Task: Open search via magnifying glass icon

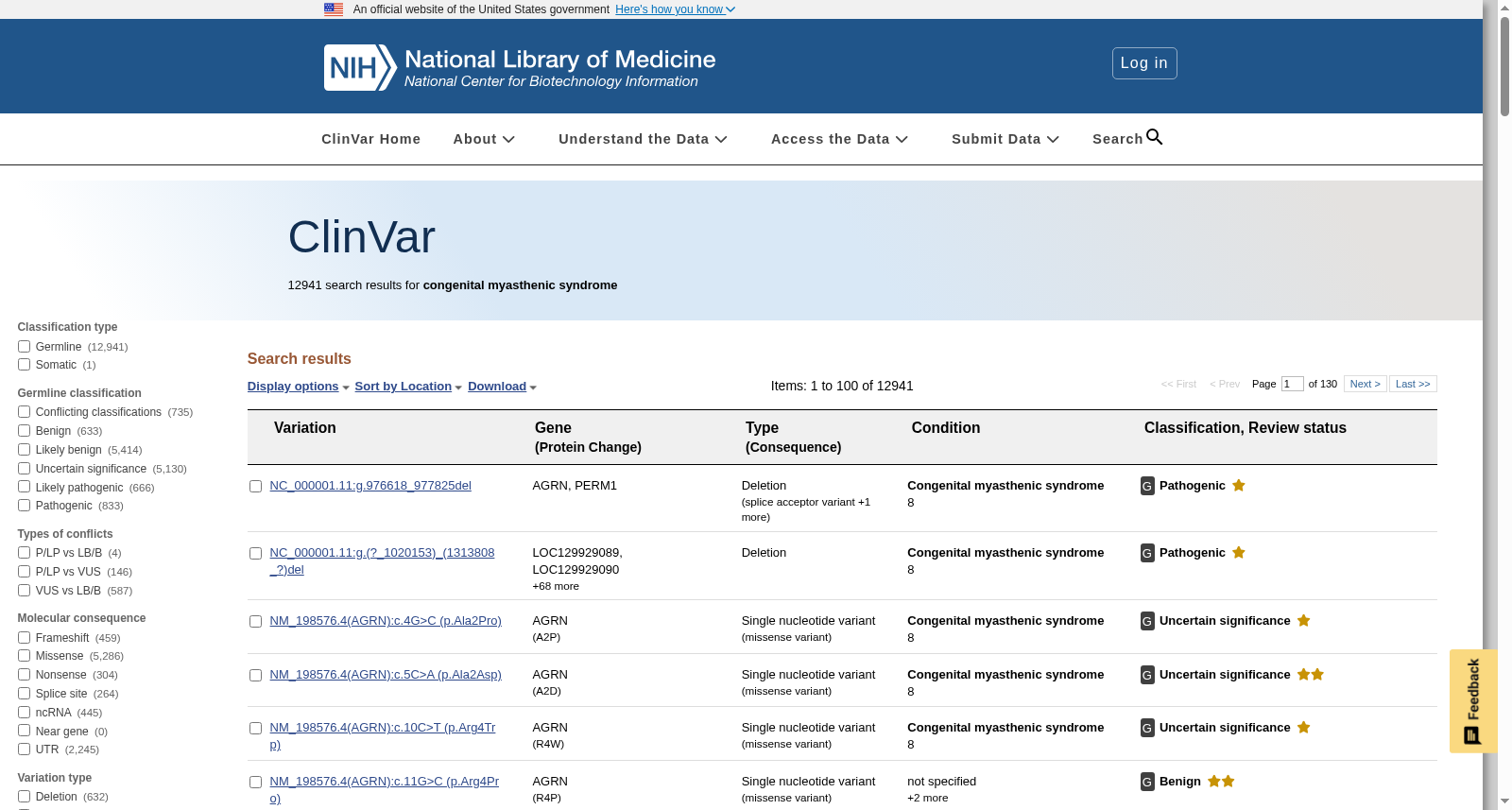Action: 1154,137
